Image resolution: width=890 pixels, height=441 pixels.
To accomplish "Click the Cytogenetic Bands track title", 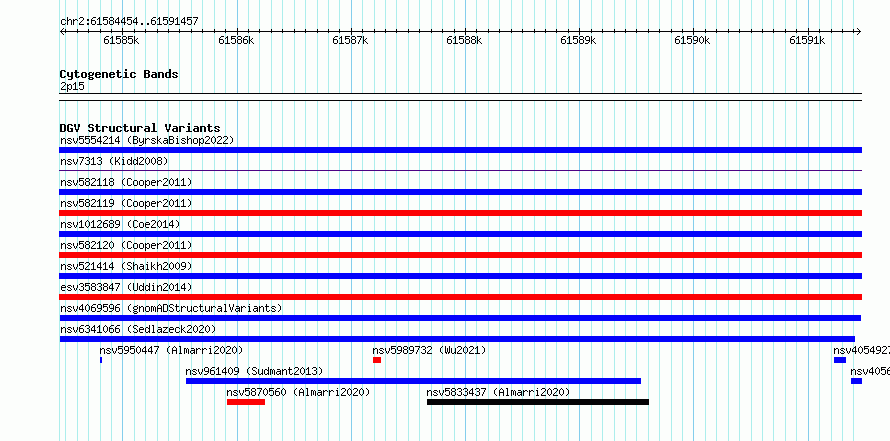I will coord(119,74).
